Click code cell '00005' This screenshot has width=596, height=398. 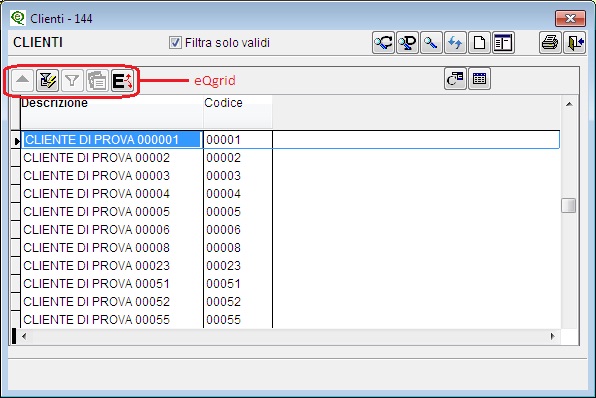click(238, 211)
